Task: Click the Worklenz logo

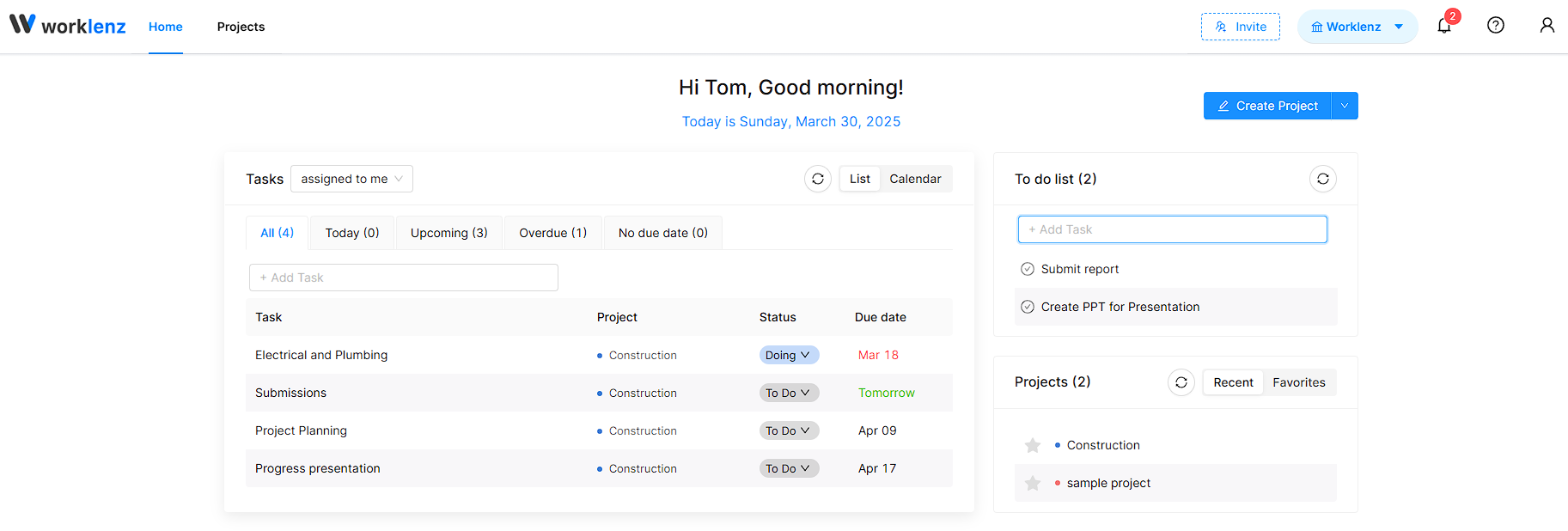Action: pos(68,26)
